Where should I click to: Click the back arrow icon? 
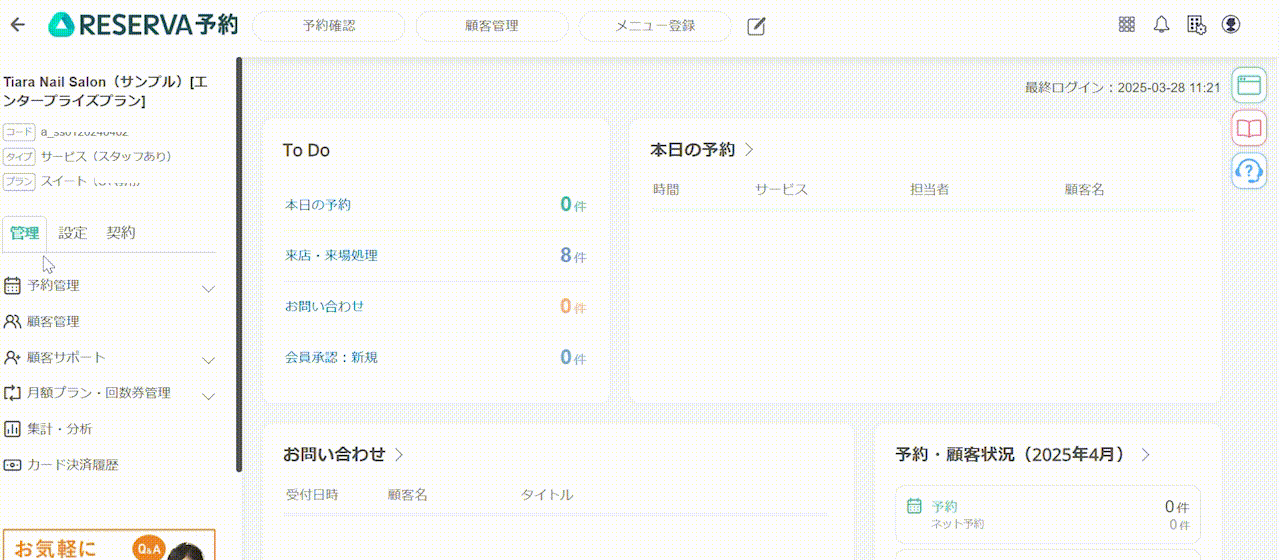pos(17,25)
